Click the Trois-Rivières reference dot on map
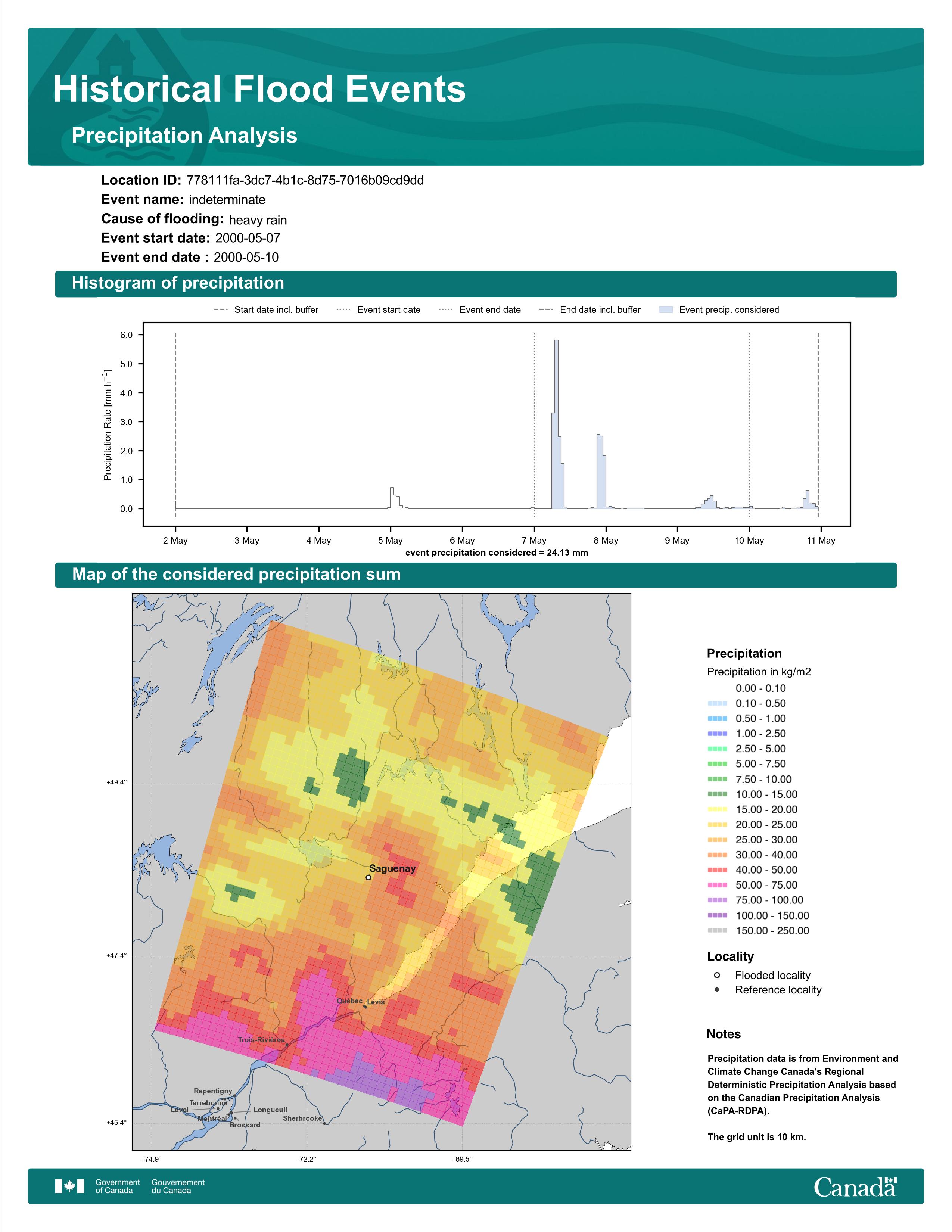952x1232 pixels. click(287, 1045)
